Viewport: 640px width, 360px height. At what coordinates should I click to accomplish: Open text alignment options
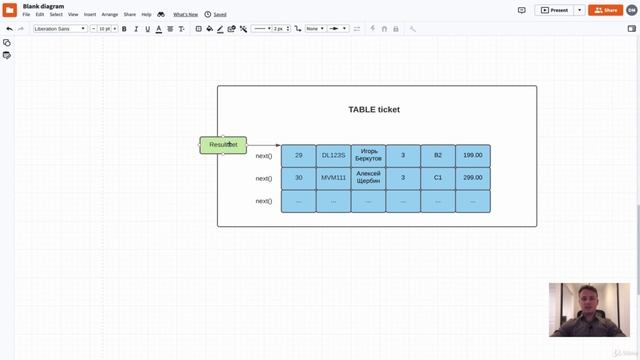[x=170, y=29]
